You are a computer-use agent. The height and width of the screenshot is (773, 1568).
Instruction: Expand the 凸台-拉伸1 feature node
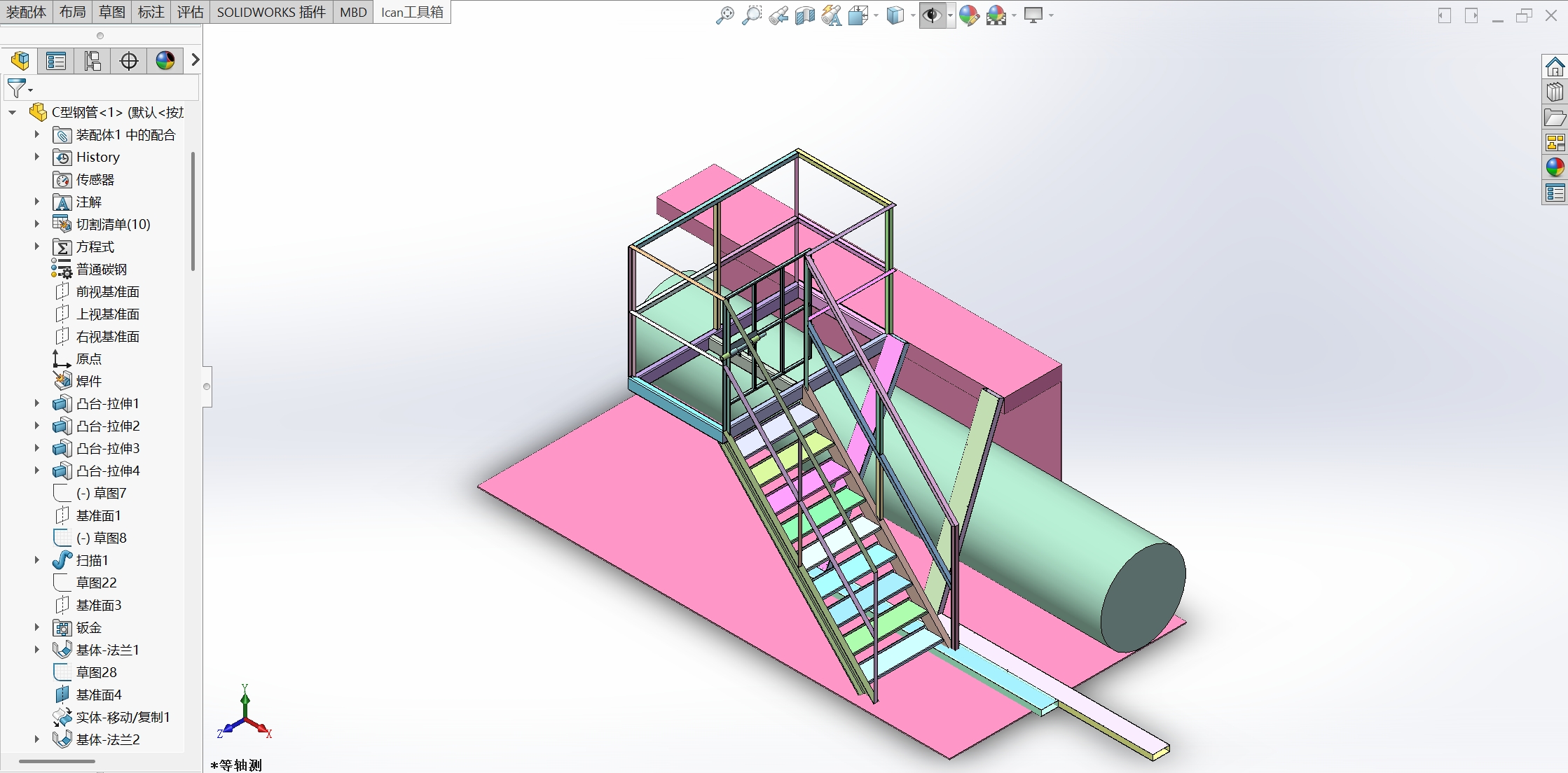37,403
